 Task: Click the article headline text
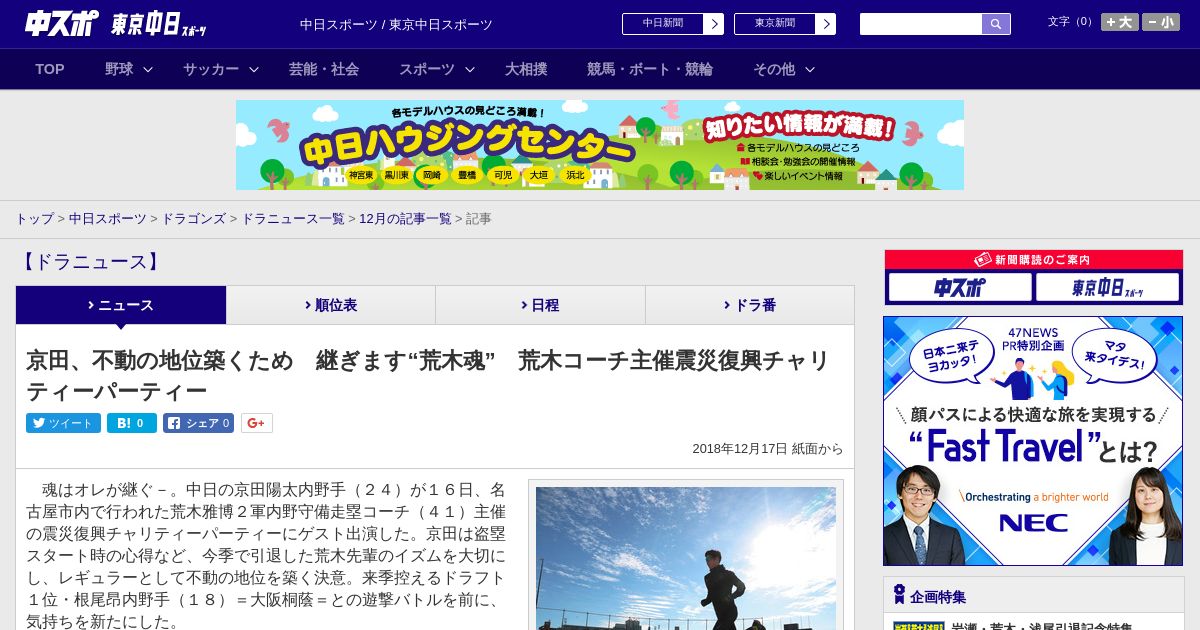pos(428,375)
